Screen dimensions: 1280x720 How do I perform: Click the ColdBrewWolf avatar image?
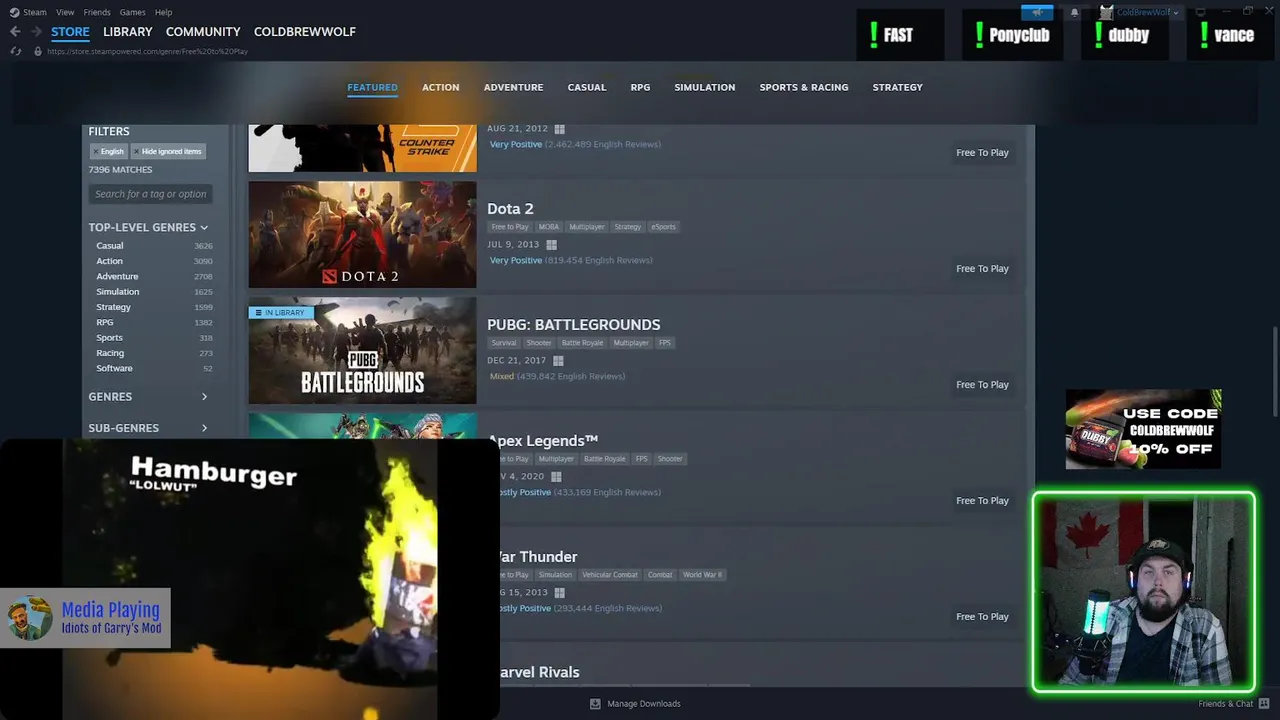click(x=1106, y=12)
